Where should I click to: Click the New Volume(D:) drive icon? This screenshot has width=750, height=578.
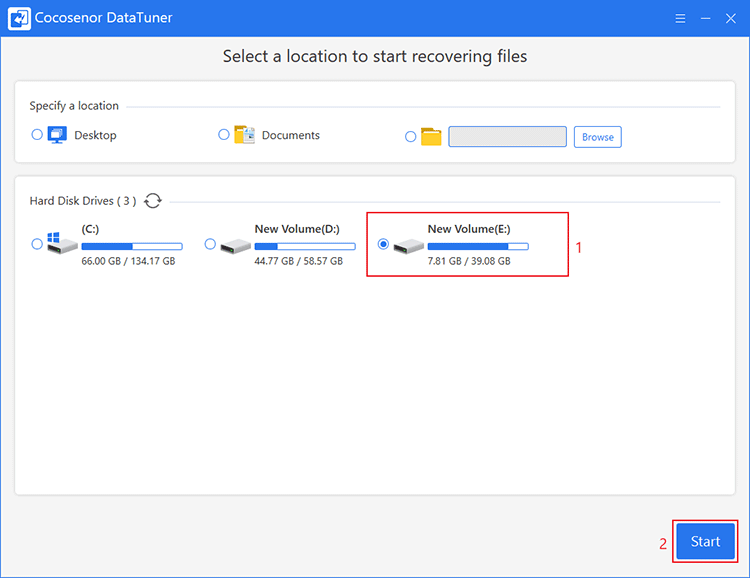235,246
